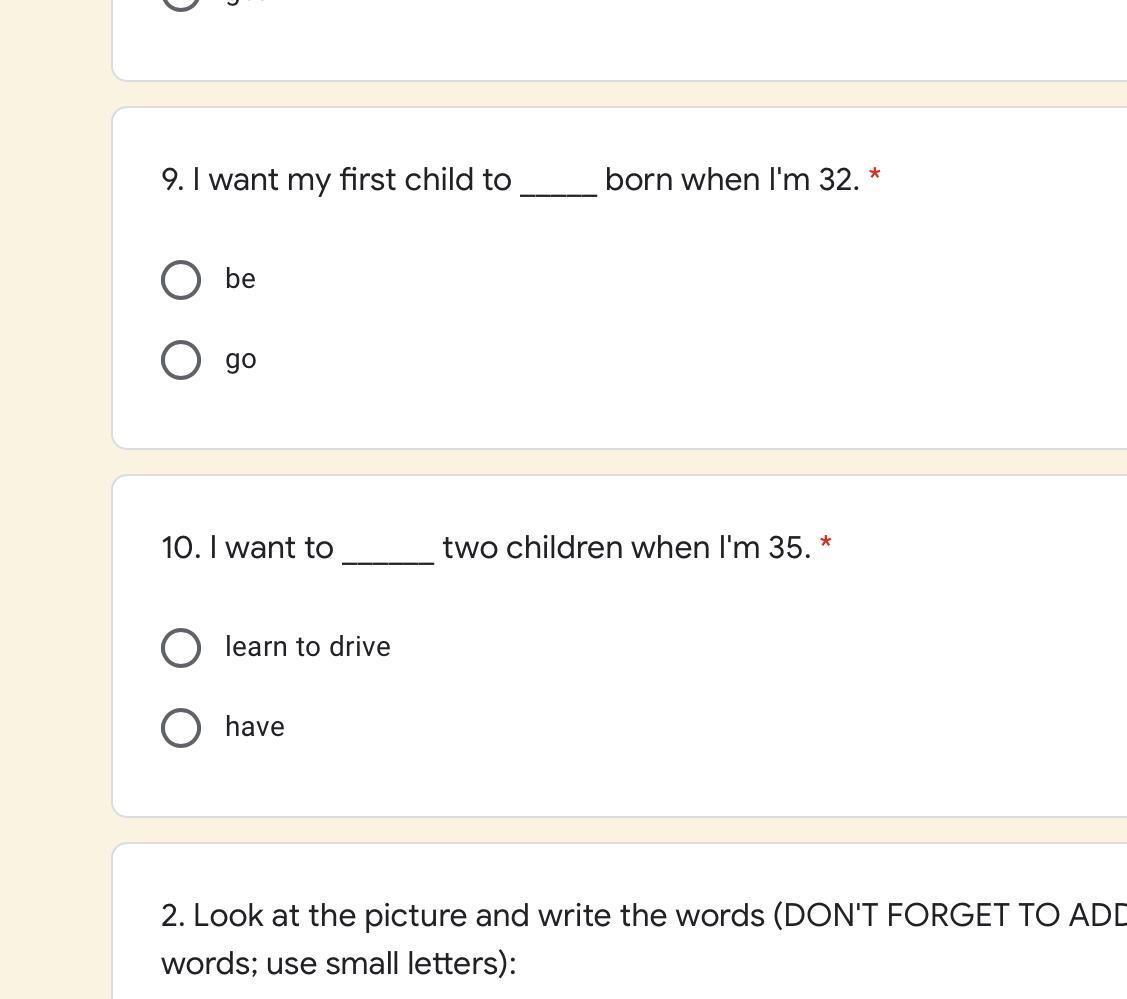Click the "go" option label text
This screenshot has width=1127, height=999.
[x=241, y=360]
